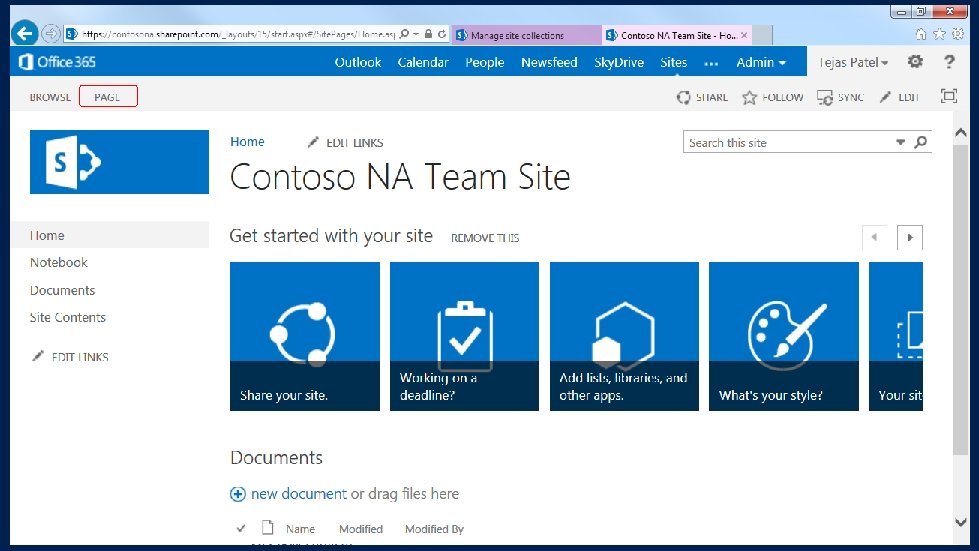Expand the search scope dropdown arrow
Image resolution: width=979 pixels, height=551 pixels.
900,142
